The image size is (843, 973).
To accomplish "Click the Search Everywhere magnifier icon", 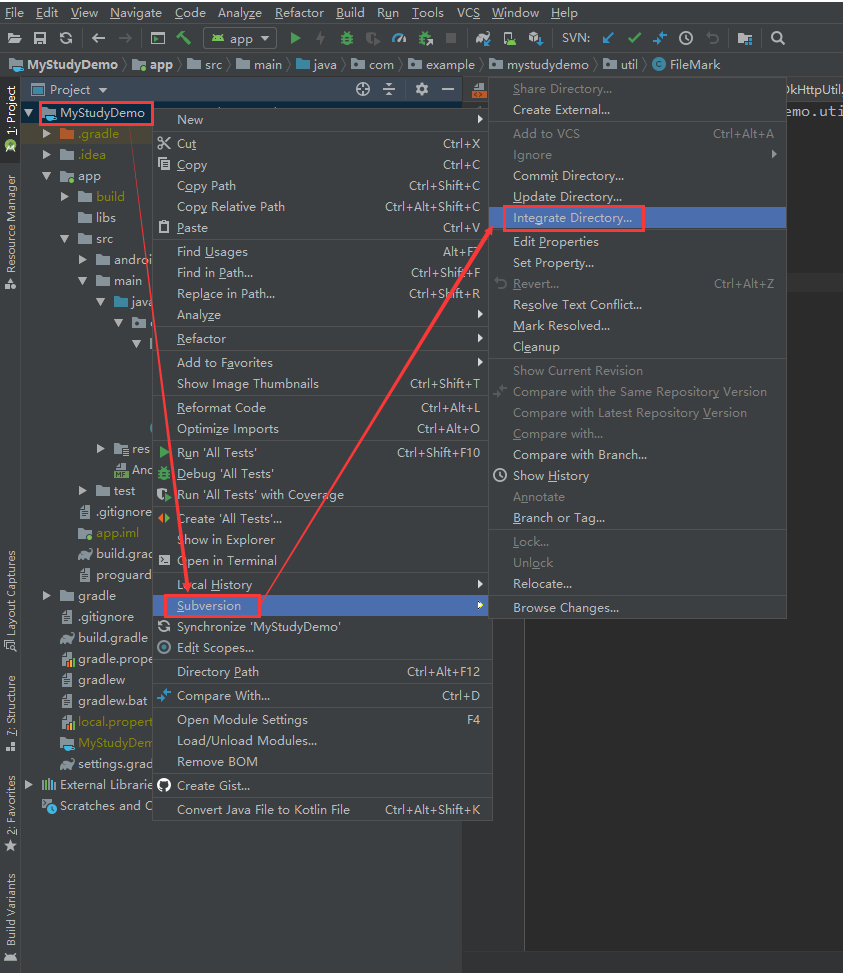I will [778, 38].
